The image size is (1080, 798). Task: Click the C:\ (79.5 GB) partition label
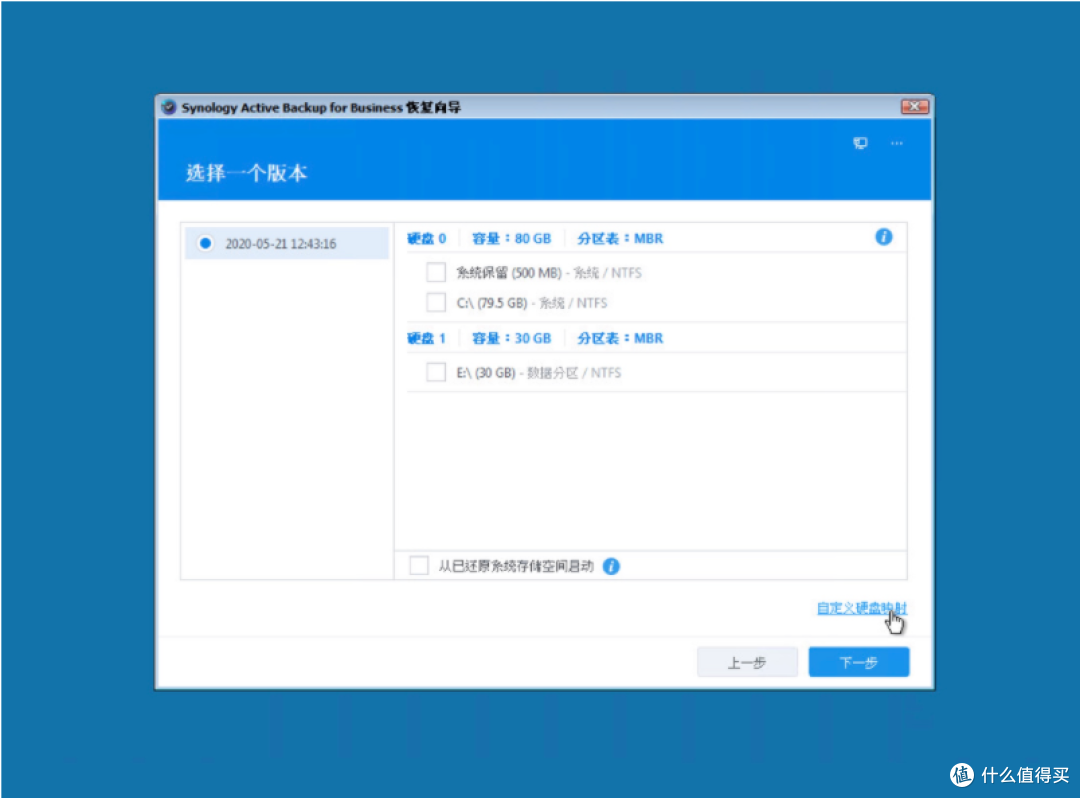(x=532, y=303)
